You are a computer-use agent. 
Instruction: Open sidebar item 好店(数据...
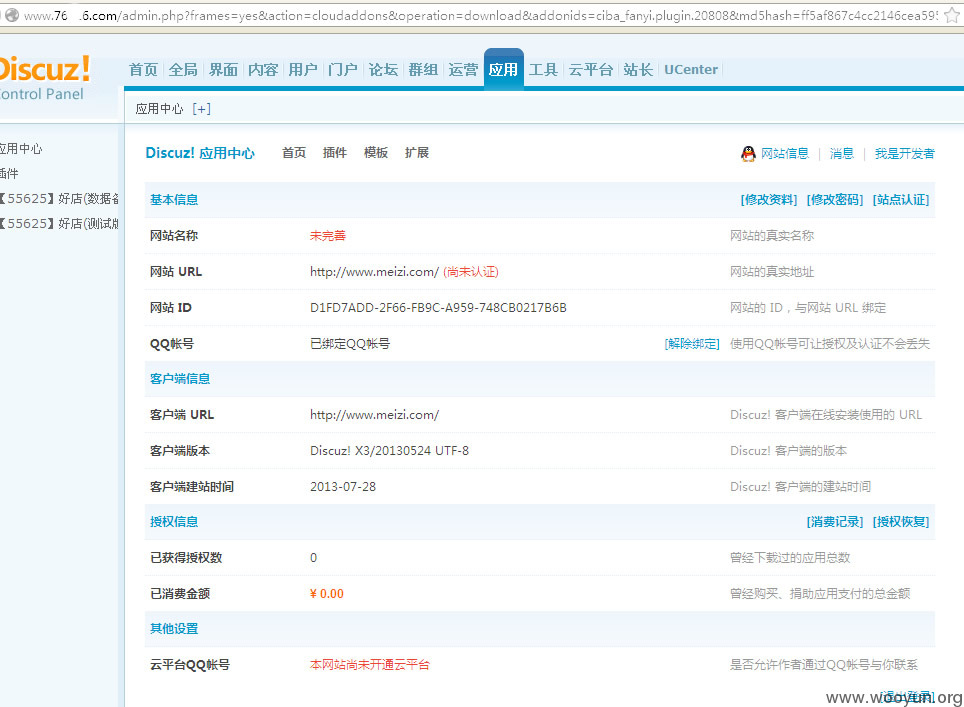(x=60, y=199)
